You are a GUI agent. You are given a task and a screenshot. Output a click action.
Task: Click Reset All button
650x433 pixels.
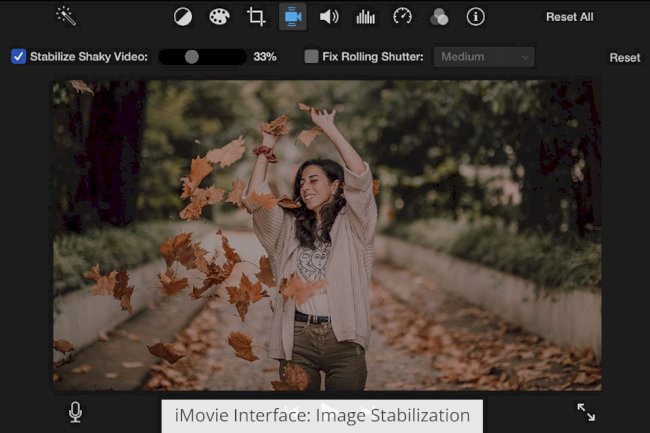click(x=570, y=17)
